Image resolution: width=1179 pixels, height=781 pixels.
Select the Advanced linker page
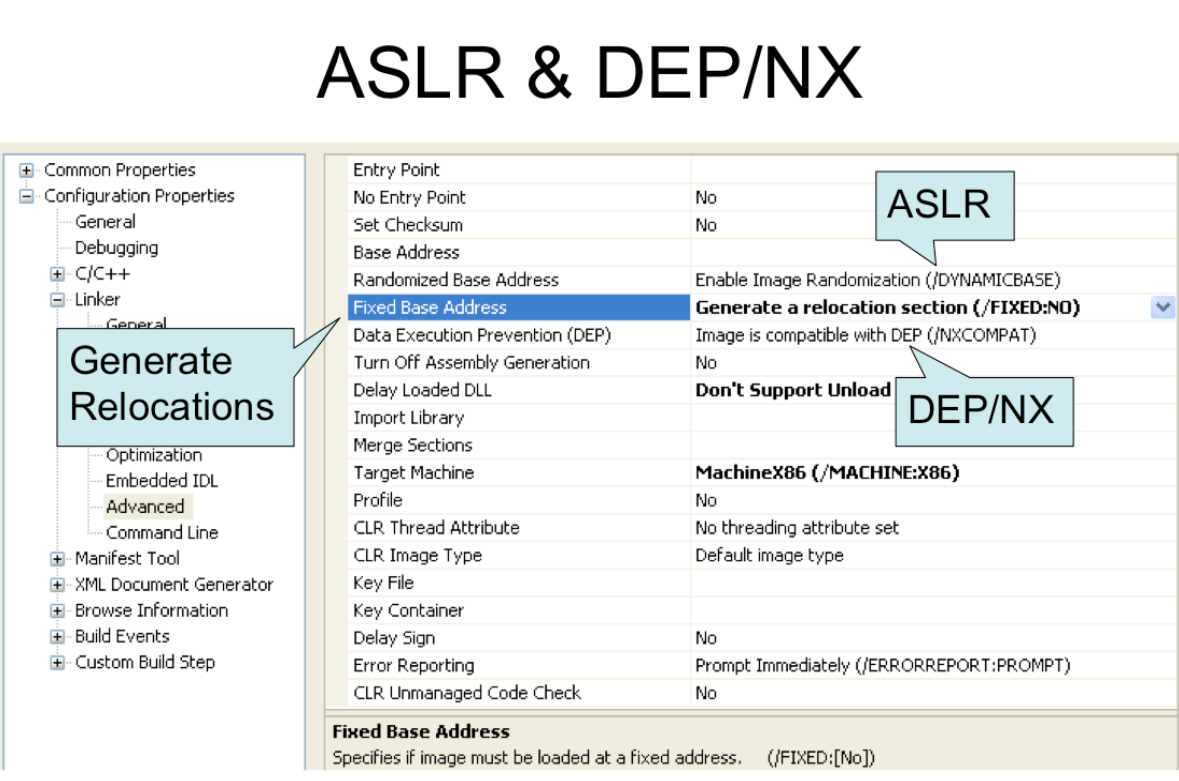[x=145, y=507]
